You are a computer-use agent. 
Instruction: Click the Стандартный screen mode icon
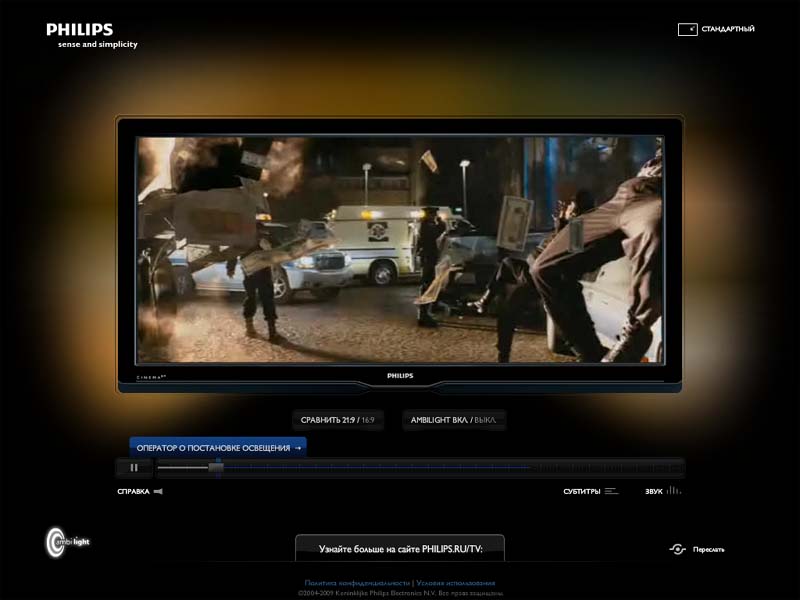(x=687, y=30)
